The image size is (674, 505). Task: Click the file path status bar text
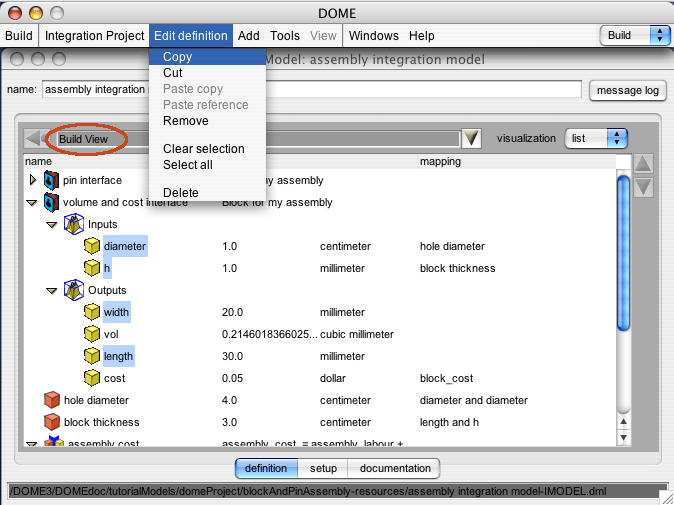tap(308, 491)
